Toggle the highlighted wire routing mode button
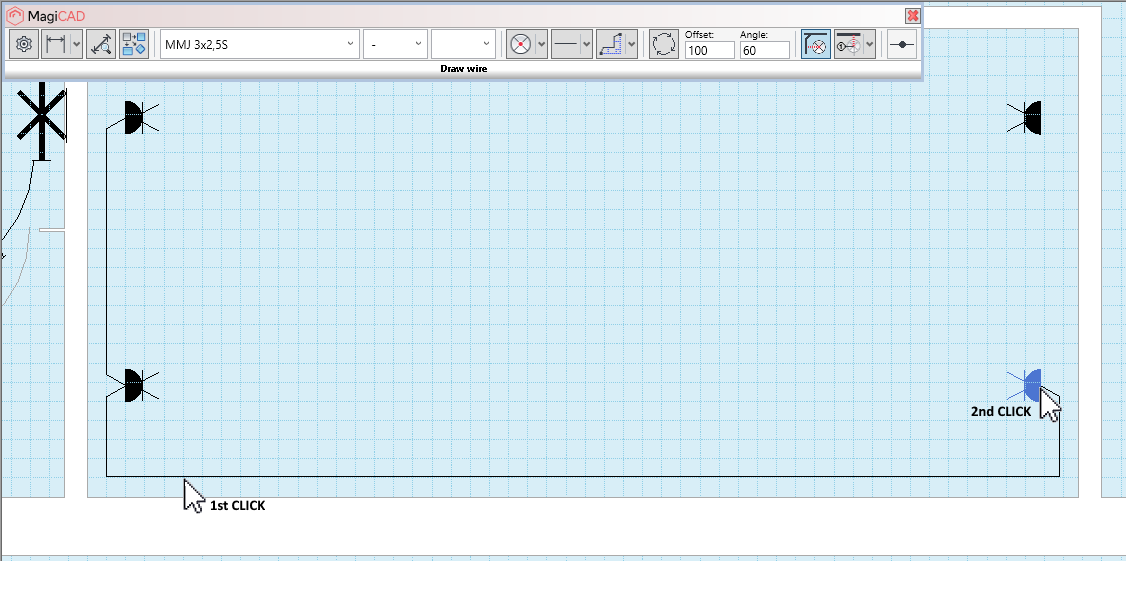Screen dimensions: 1126x600 pyautogui.click(x=815, y=44)
